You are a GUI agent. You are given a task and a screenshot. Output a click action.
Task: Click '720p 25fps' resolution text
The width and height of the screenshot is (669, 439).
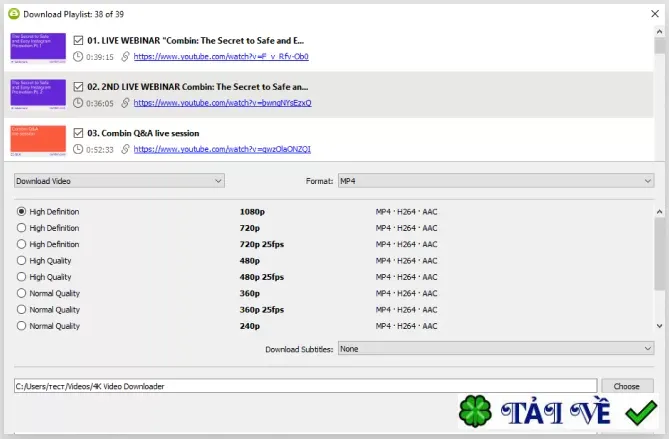262,244
